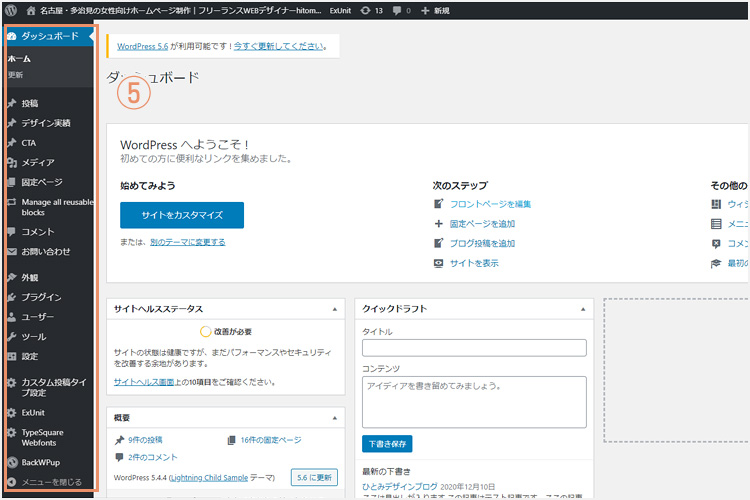The image size is (750, 500).
Task: Open the 16件の固定ページ link
Action: (x=271, y=440)
